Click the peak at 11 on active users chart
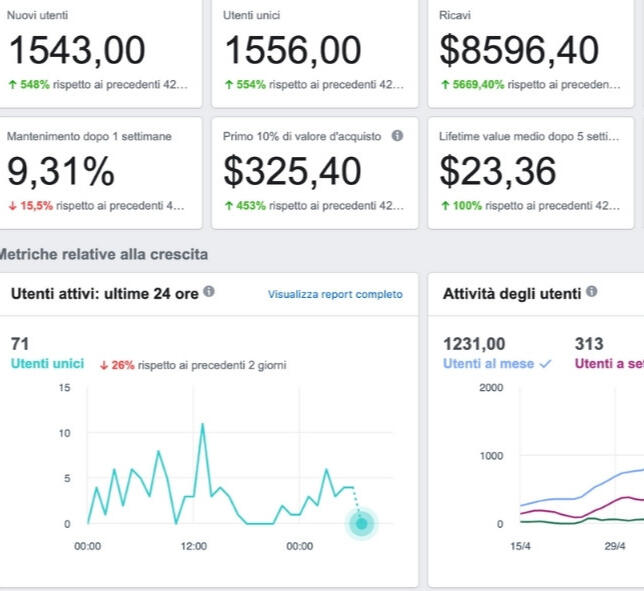644x591 pixels. point(203,424)
